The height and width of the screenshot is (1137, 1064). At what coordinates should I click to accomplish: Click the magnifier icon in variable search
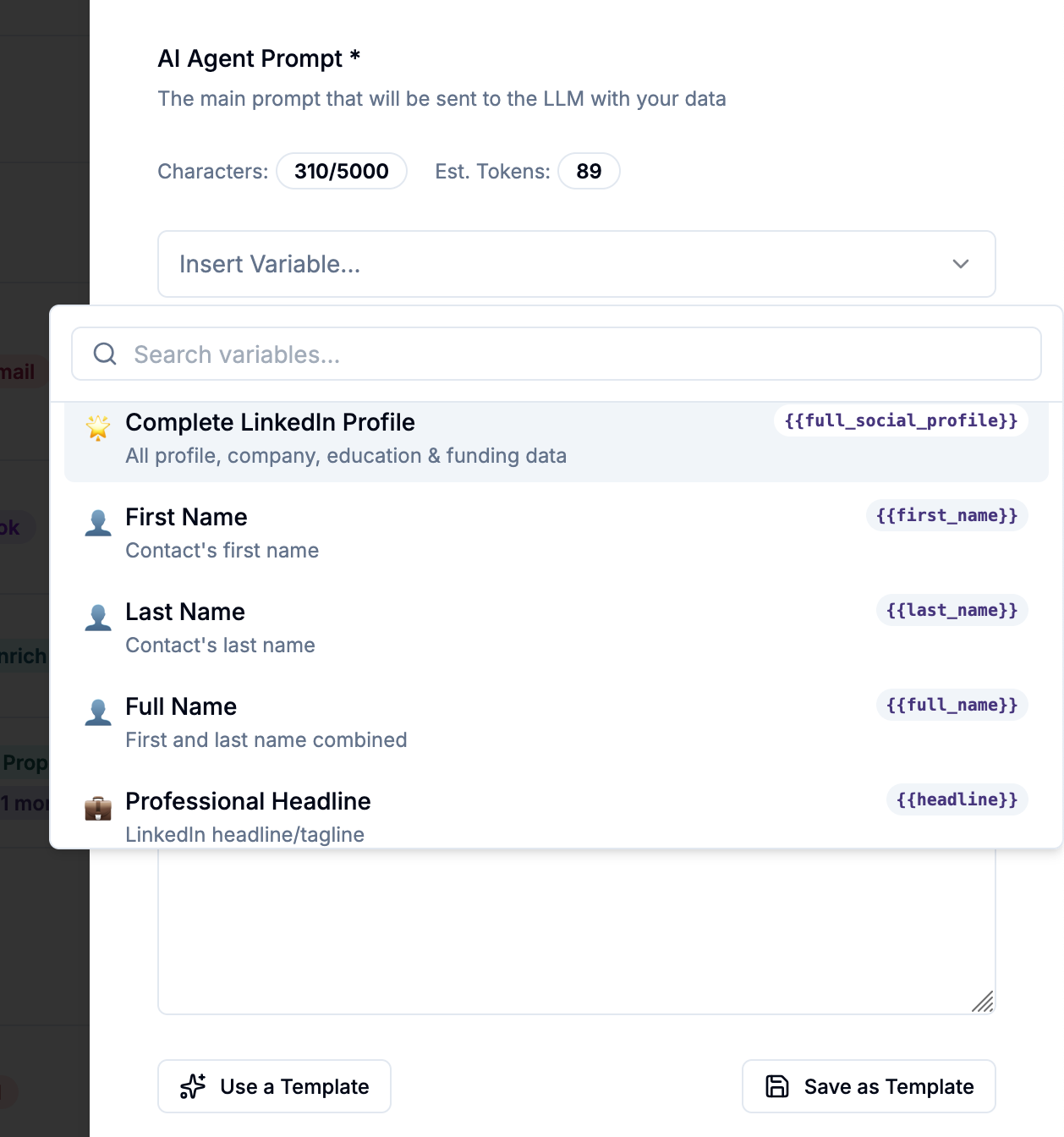(x=105, y=354)
